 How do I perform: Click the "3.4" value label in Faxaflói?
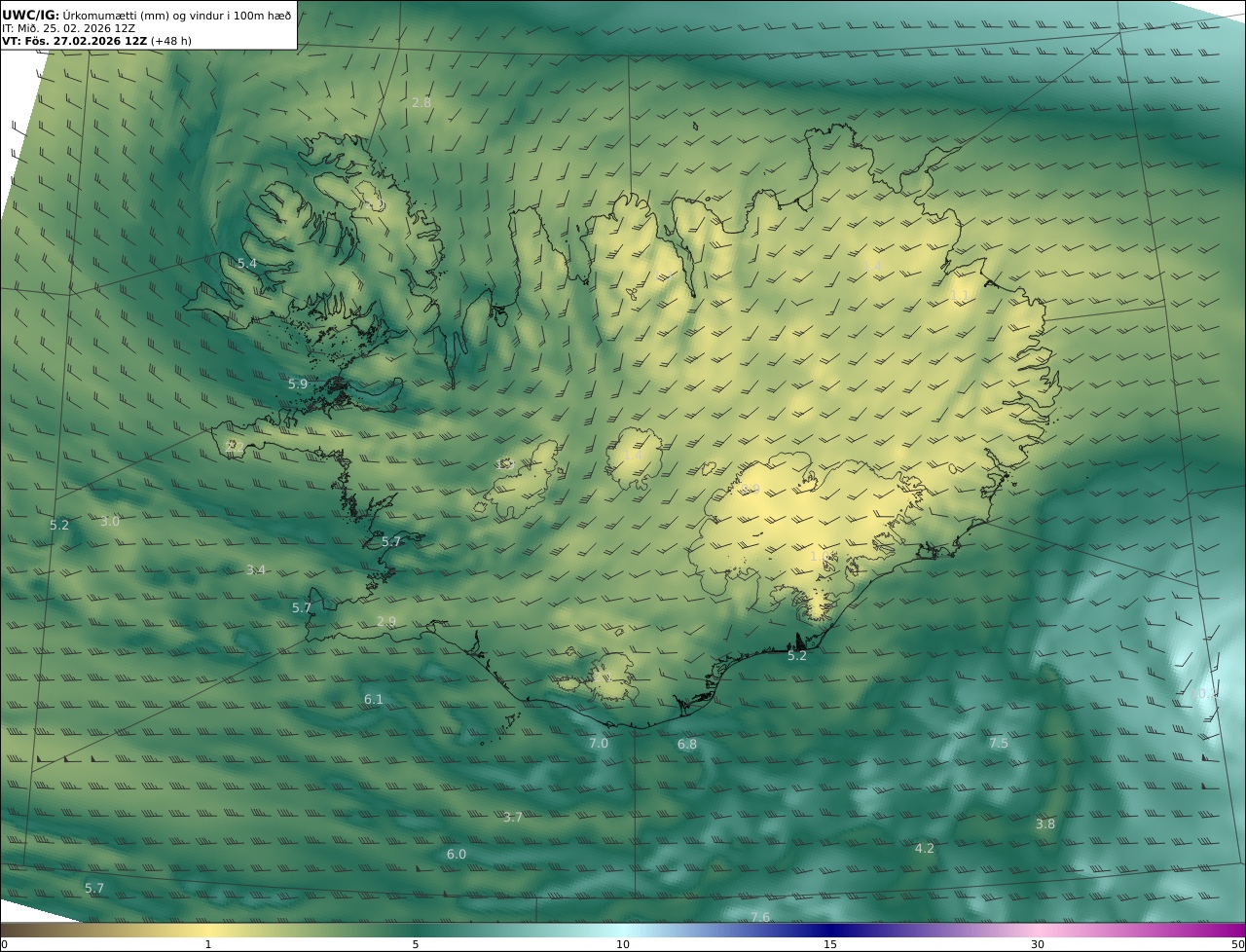coord(256,570)
